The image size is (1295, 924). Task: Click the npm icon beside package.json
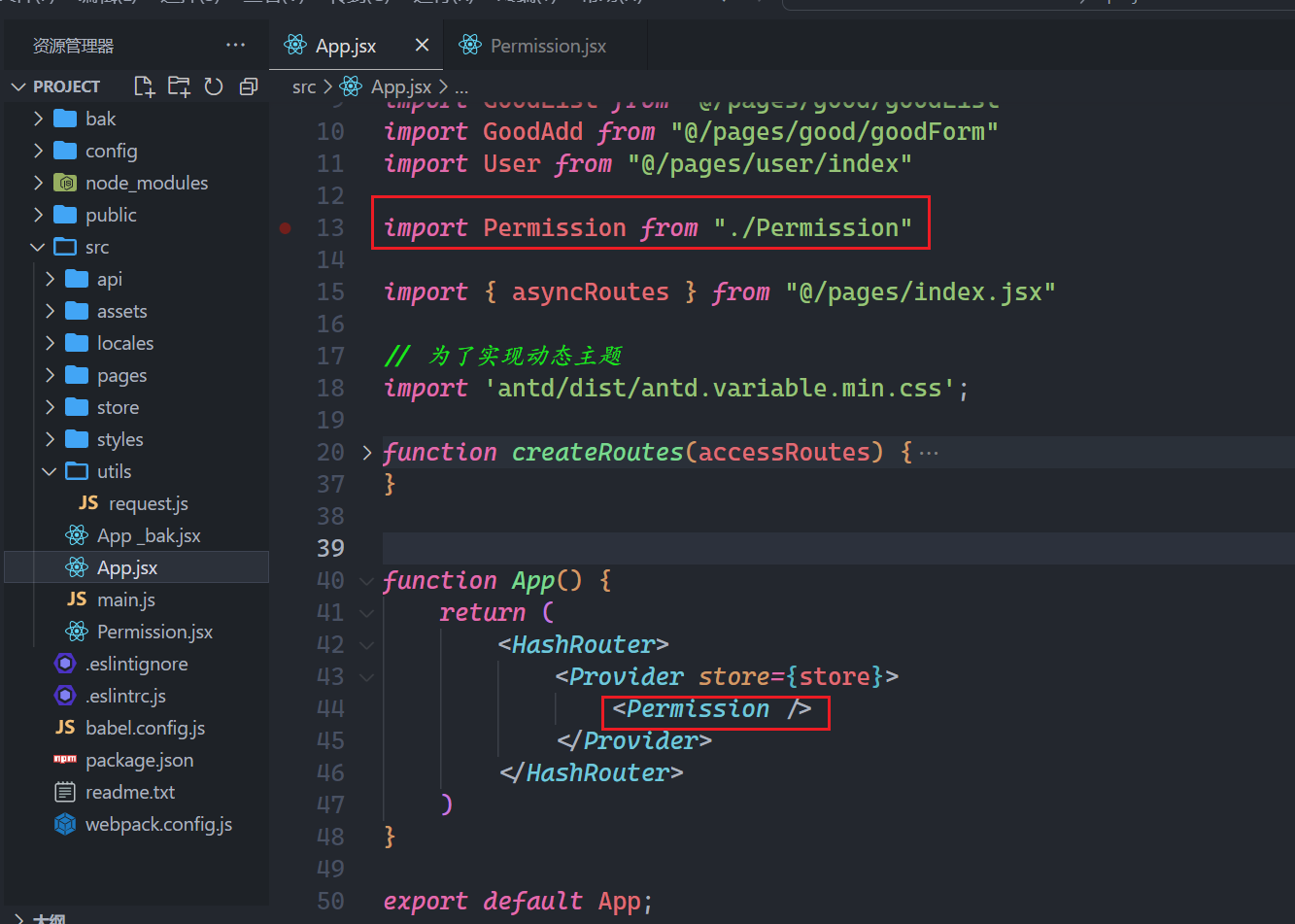click(x=65, y=759)
